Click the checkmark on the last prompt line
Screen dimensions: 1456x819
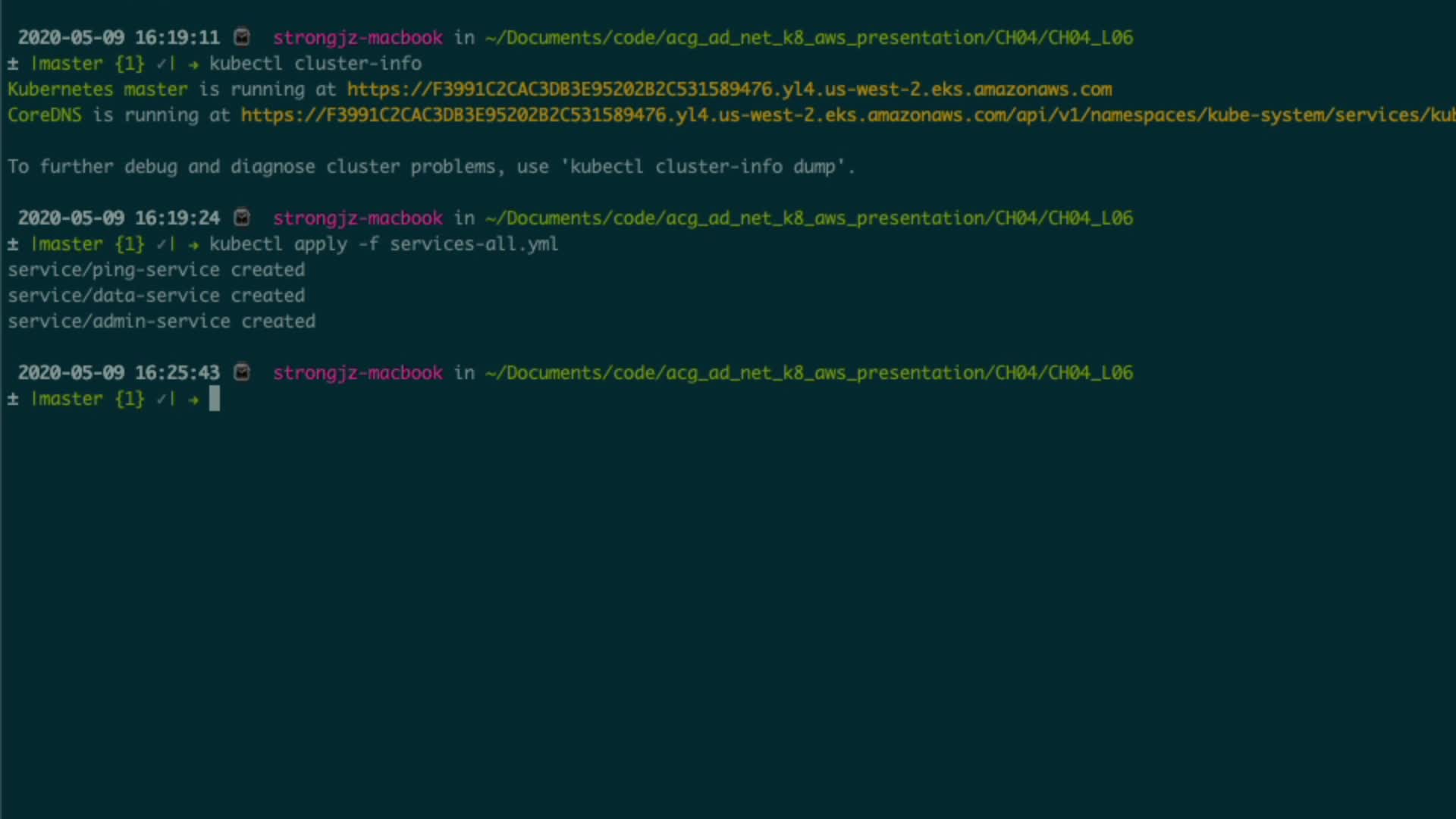pyautogui.click(x=162, y=399)
